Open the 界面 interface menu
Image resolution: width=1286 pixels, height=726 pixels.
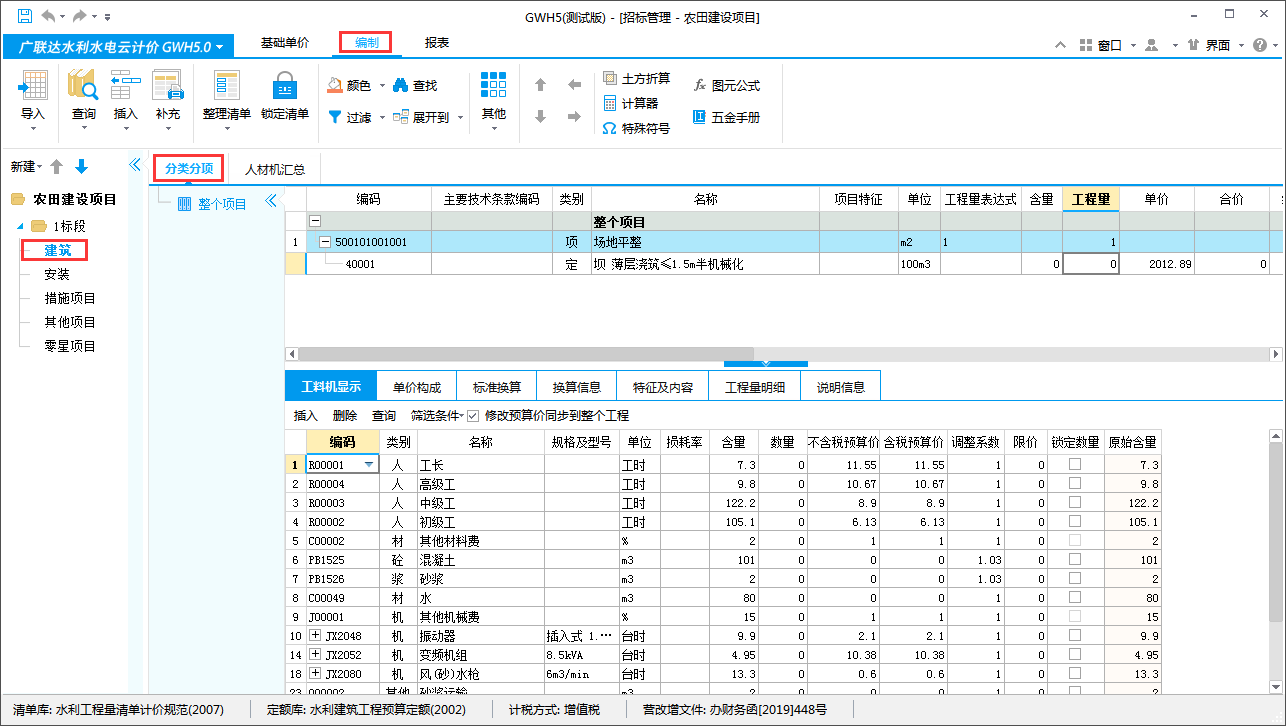pos(1217,45)
